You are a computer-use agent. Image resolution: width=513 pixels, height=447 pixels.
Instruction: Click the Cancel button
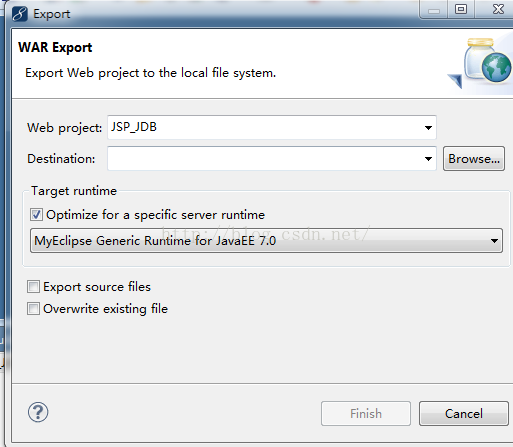tap(464, 414)
